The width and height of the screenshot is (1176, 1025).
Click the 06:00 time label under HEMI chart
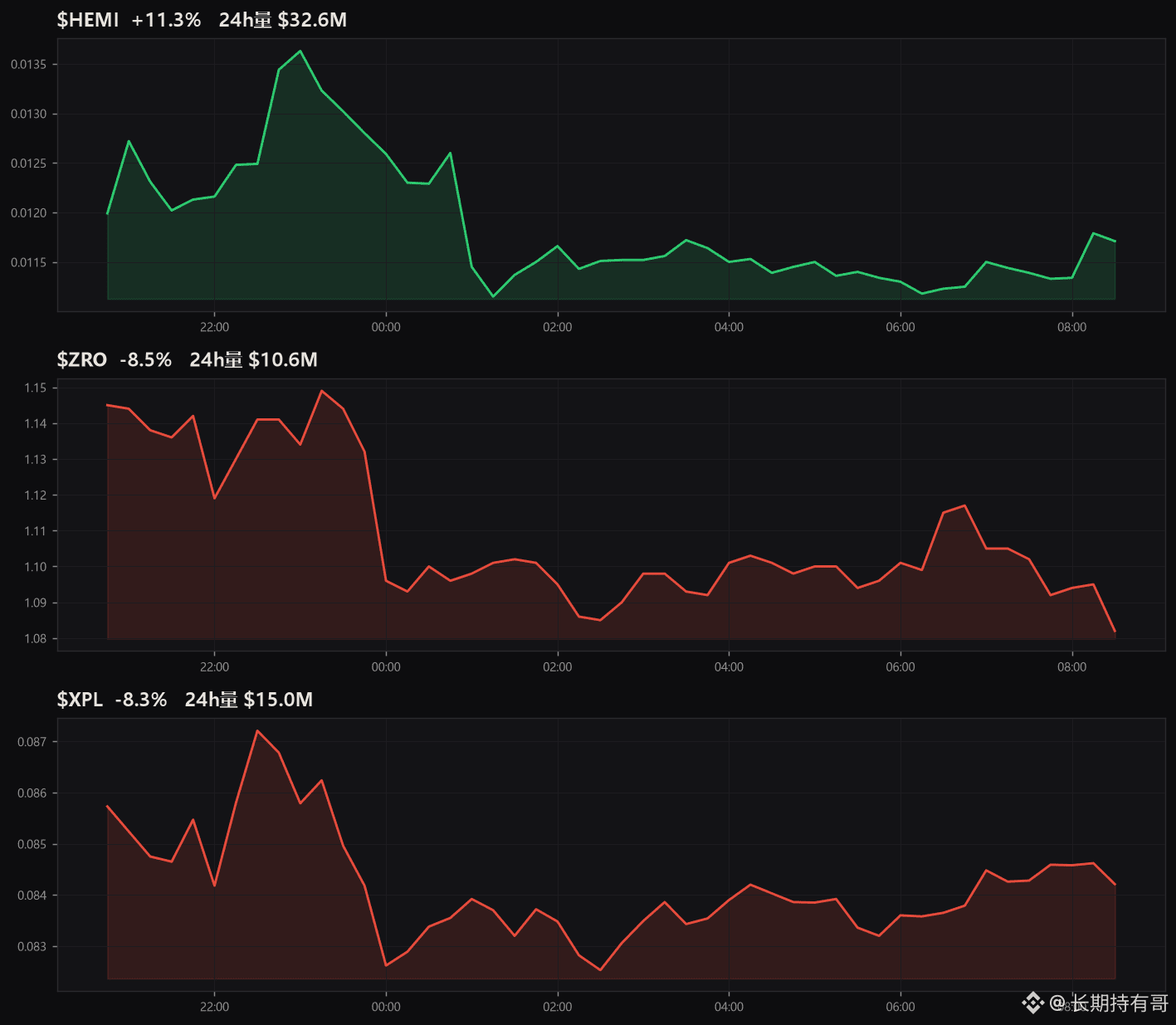[x=900, y=327]
